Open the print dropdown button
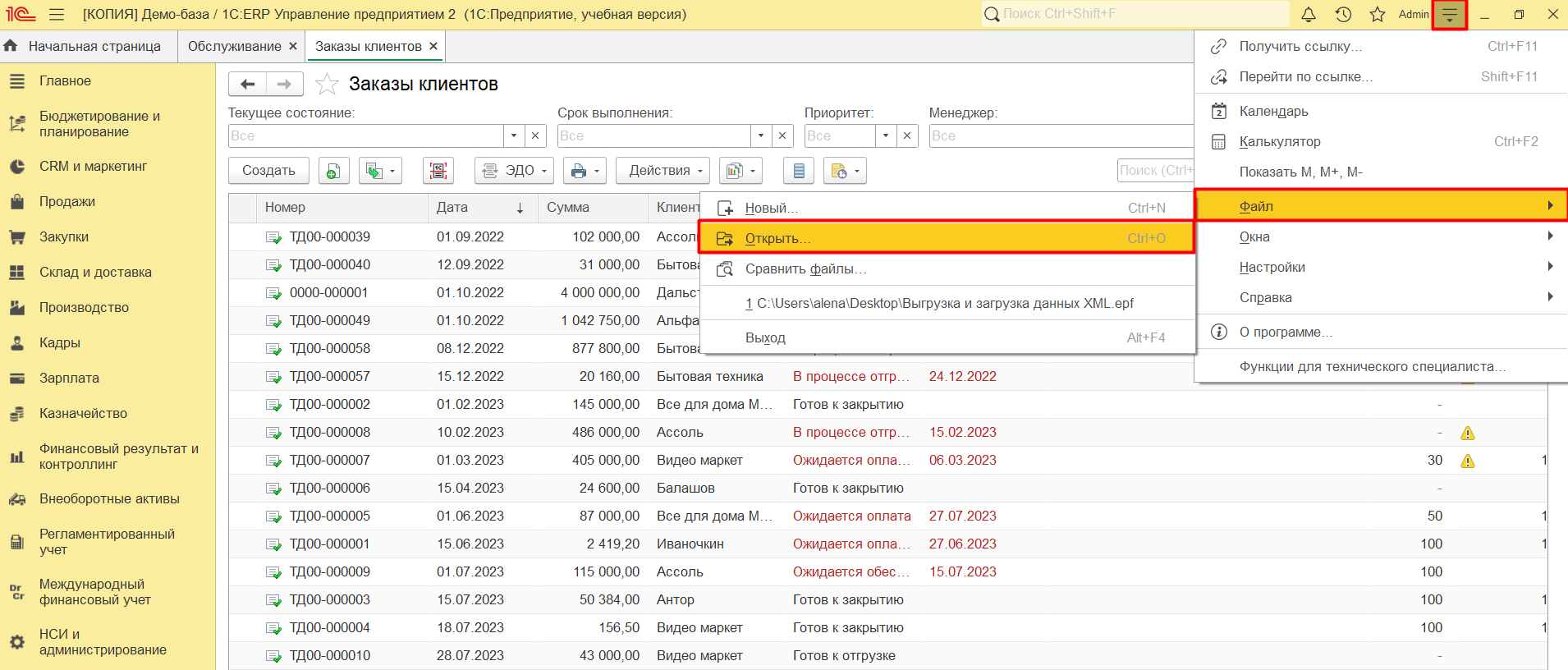Screen dimensions: 1568x670 pos(585,171)
